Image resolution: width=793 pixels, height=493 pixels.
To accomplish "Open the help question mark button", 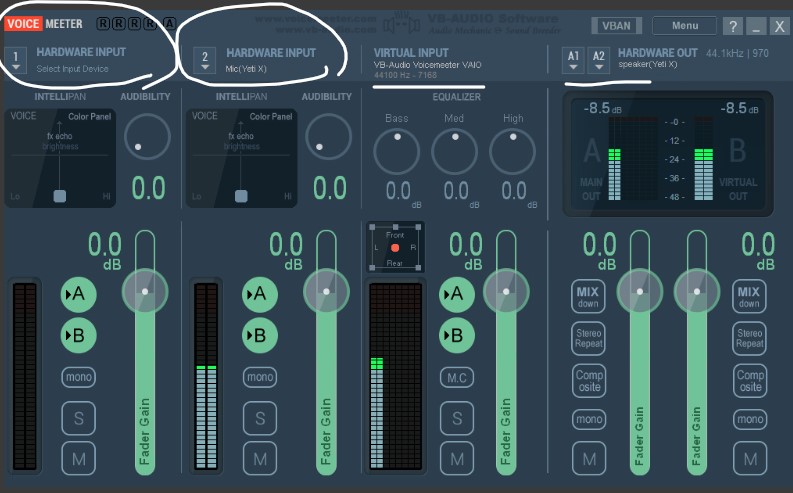I will (733, 26).
